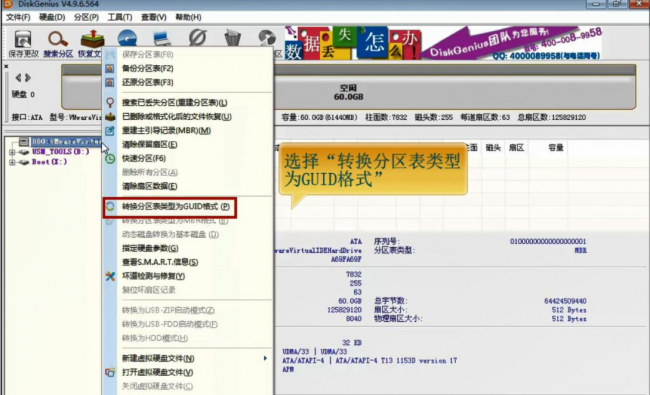Viewport: 650px width, 395px height.
Task: Close the disk panel with small x
Action: pyautogui.click(x=6, y=66)
